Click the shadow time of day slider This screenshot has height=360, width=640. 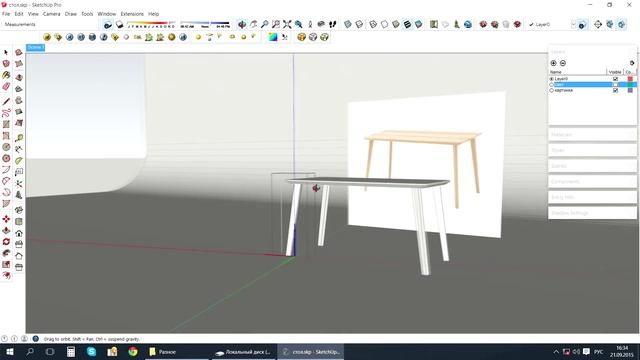pos(205,24)
